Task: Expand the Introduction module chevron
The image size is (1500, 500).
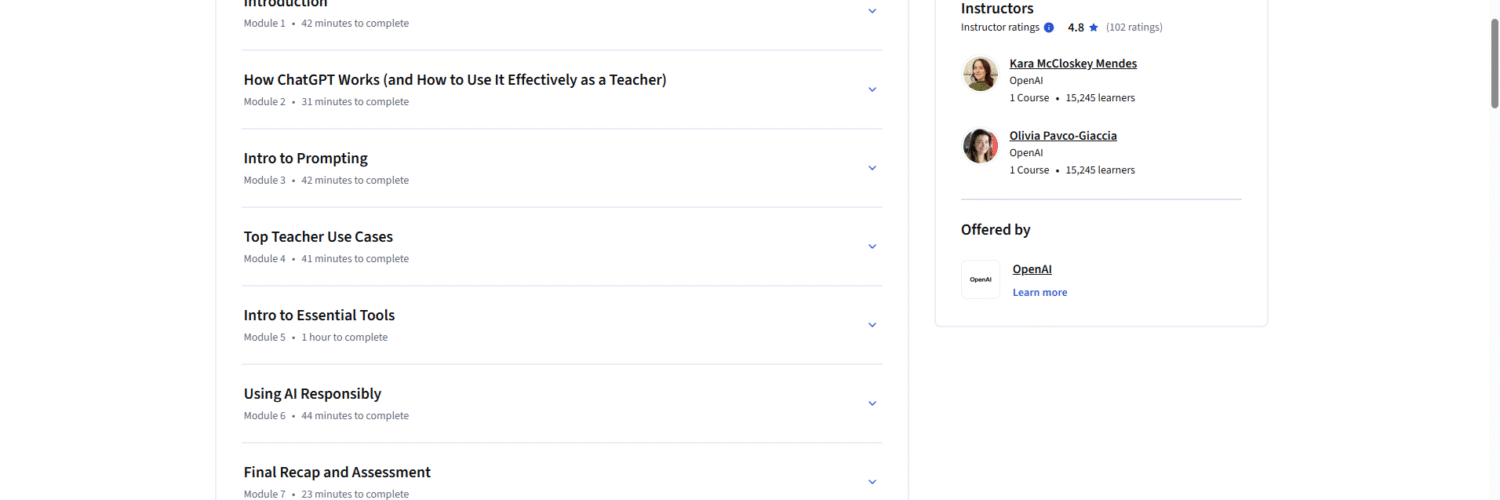Action: 872,11
